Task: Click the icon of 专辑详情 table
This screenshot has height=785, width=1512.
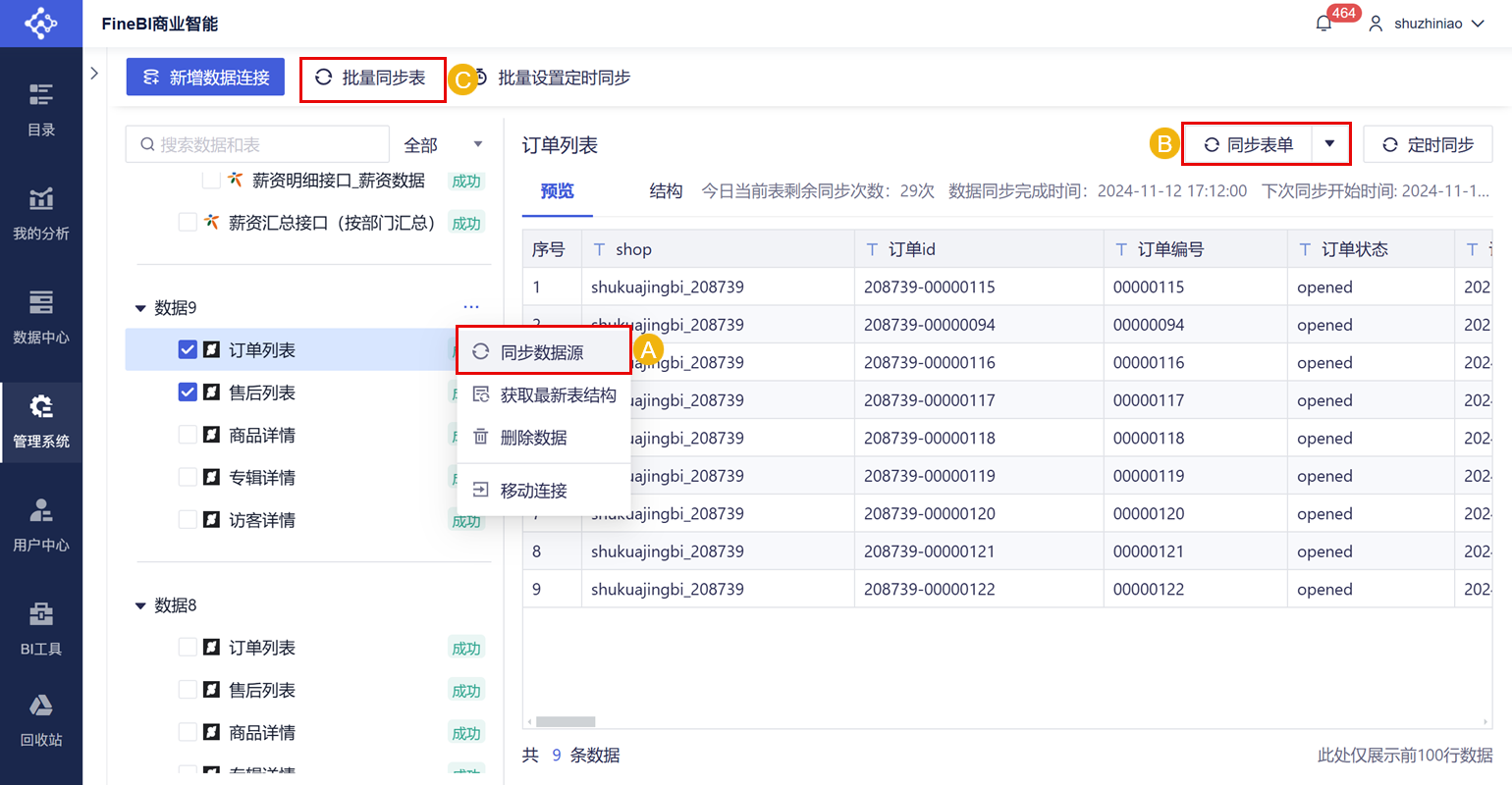Action: [211, 477]
